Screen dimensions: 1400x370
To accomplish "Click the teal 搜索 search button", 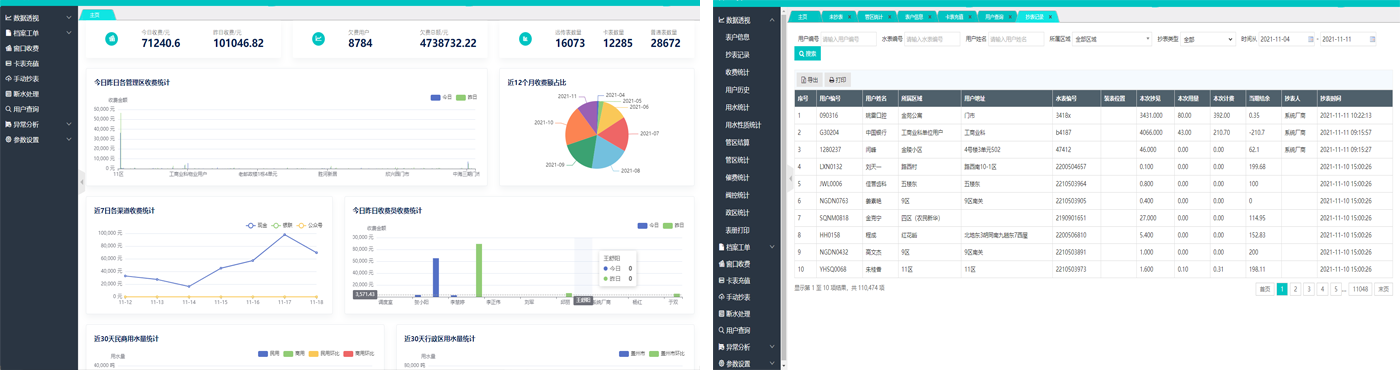I will (x=807, y=54).
